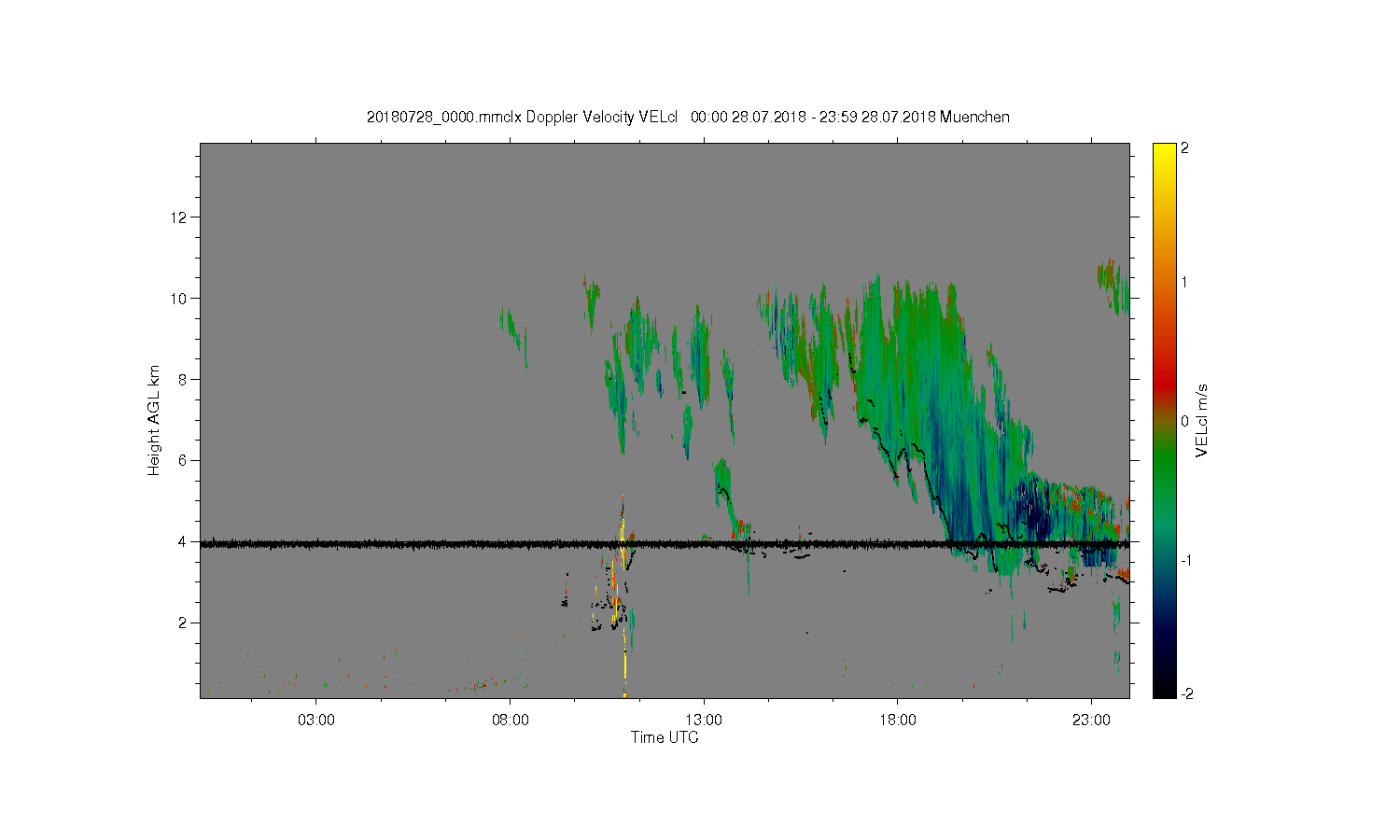Click the yellow vertical streak near 11:00
The width and height of the screenshot is (1400, 840).
(x=623, y=597)
